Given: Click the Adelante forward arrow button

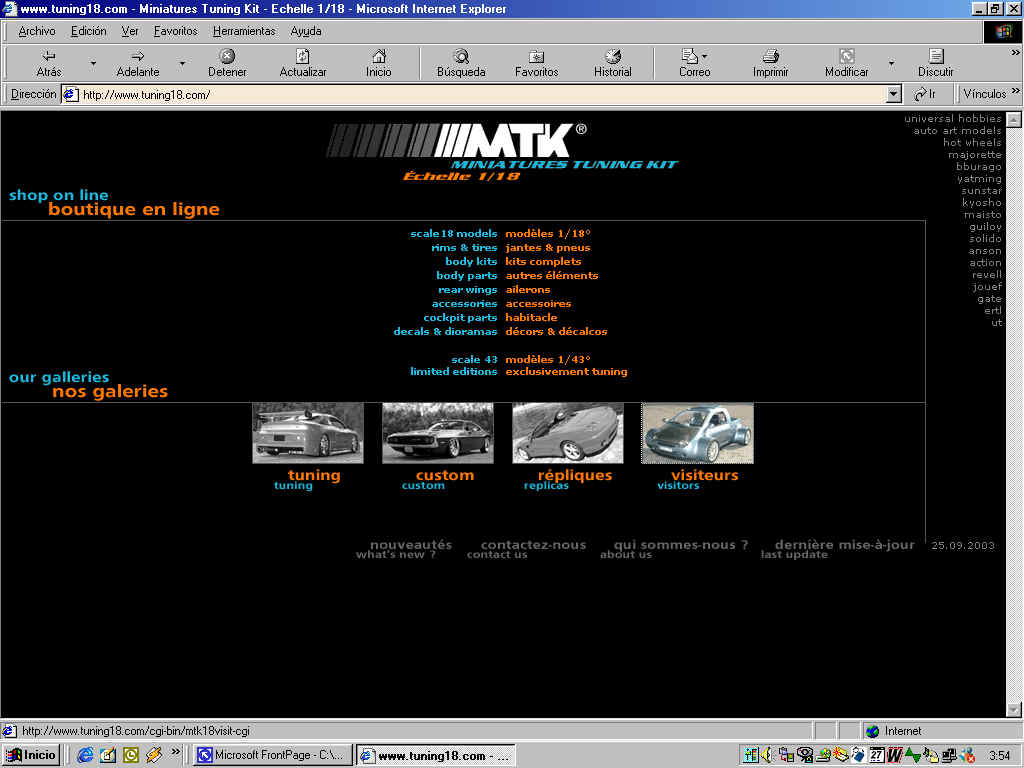Looking at the screenshot, I should pos(138,63).
